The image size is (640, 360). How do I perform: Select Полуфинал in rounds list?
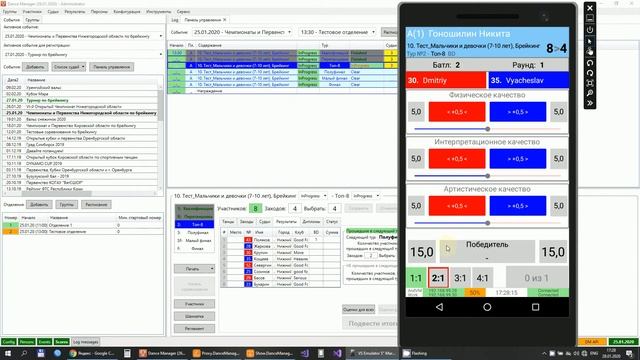pyautogui.click(x=195, y=232)
